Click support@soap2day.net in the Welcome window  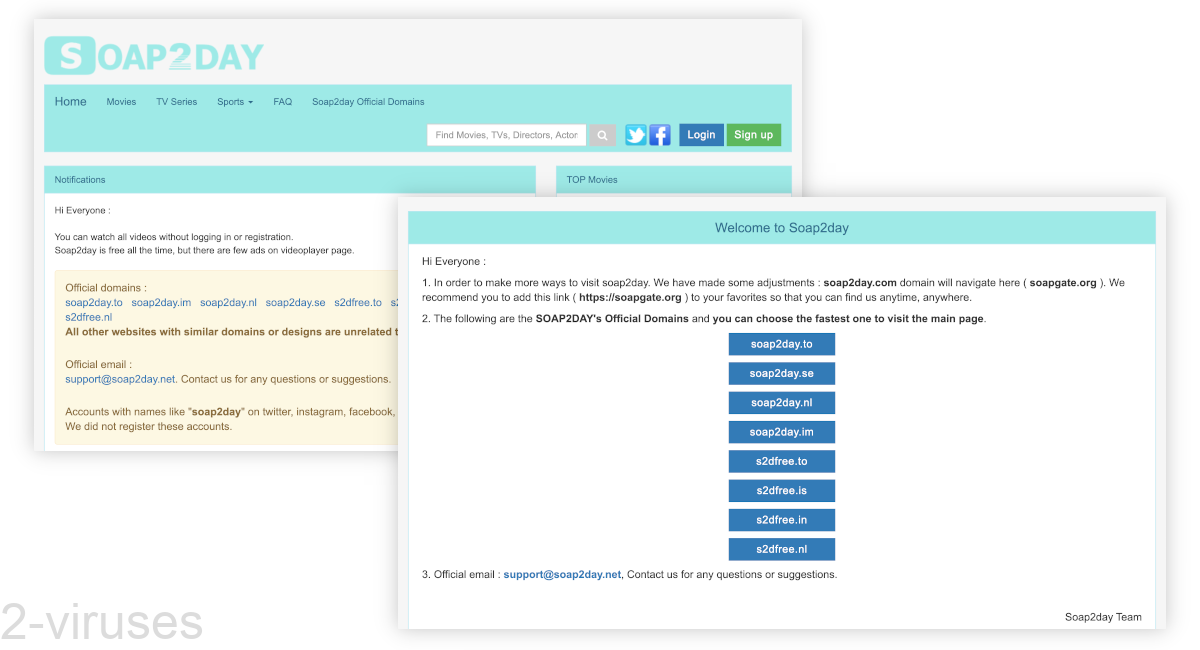562,575
